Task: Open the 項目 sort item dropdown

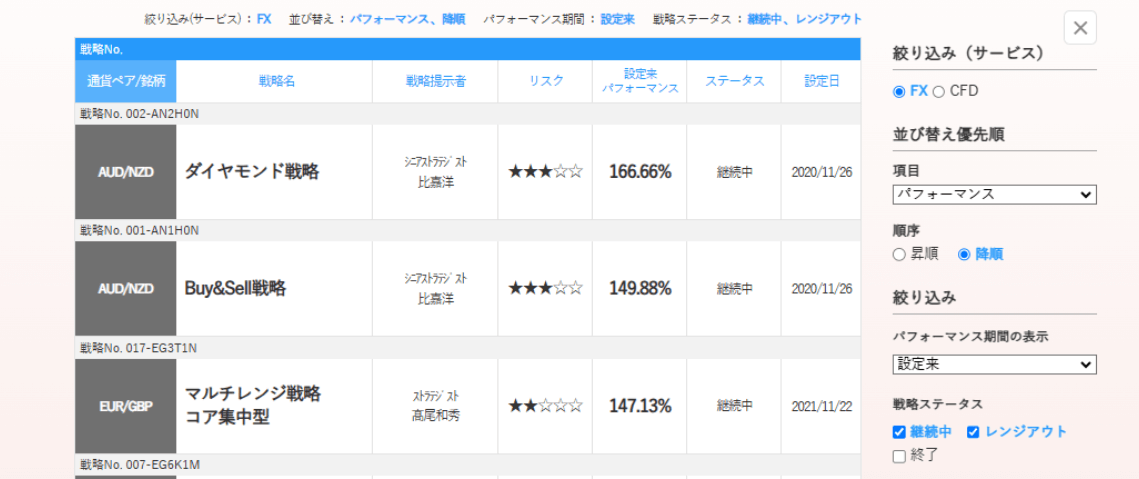Action: click(x=994, y=195)
